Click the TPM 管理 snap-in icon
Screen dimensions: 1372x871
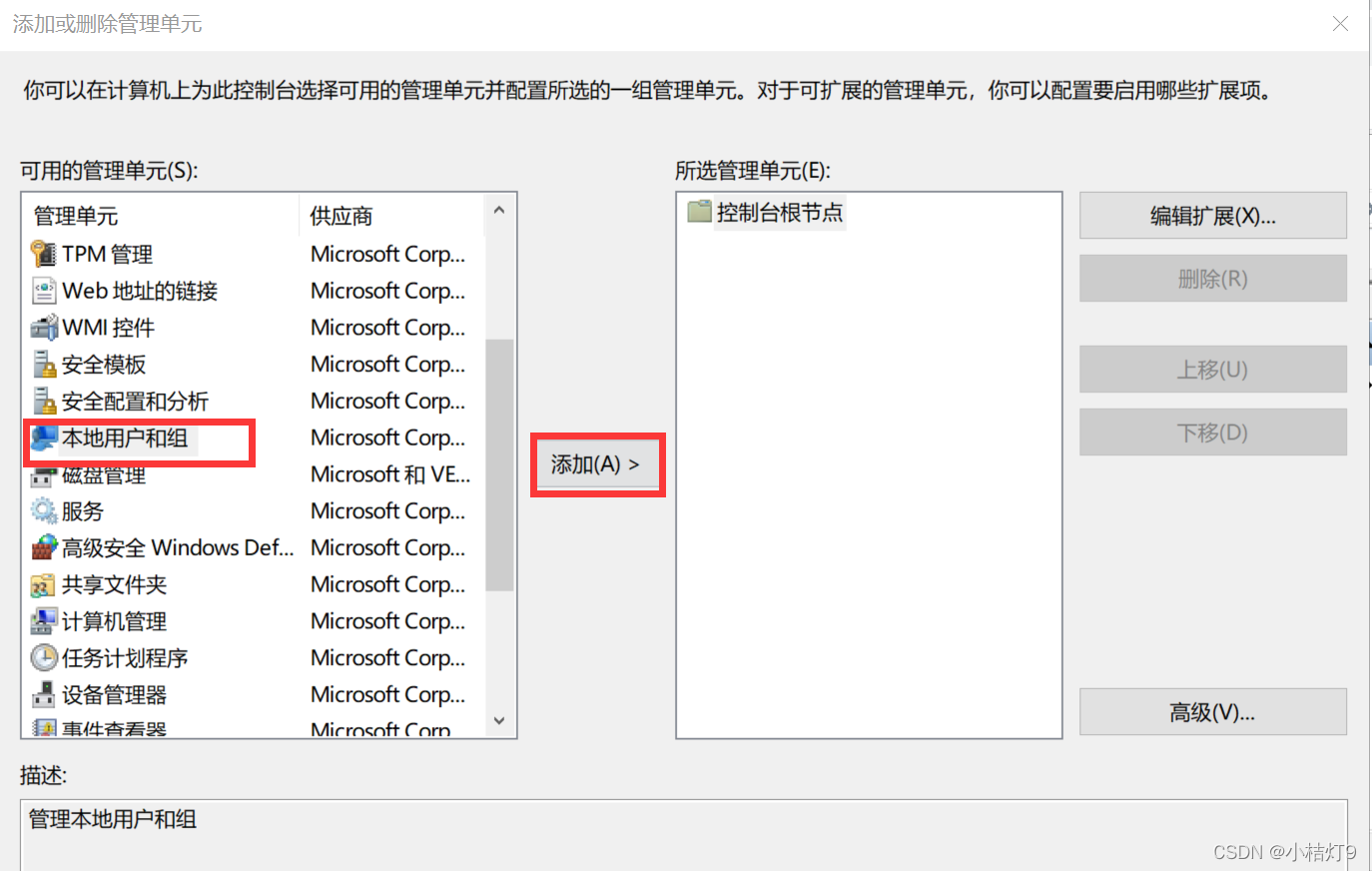pos(44,254)
